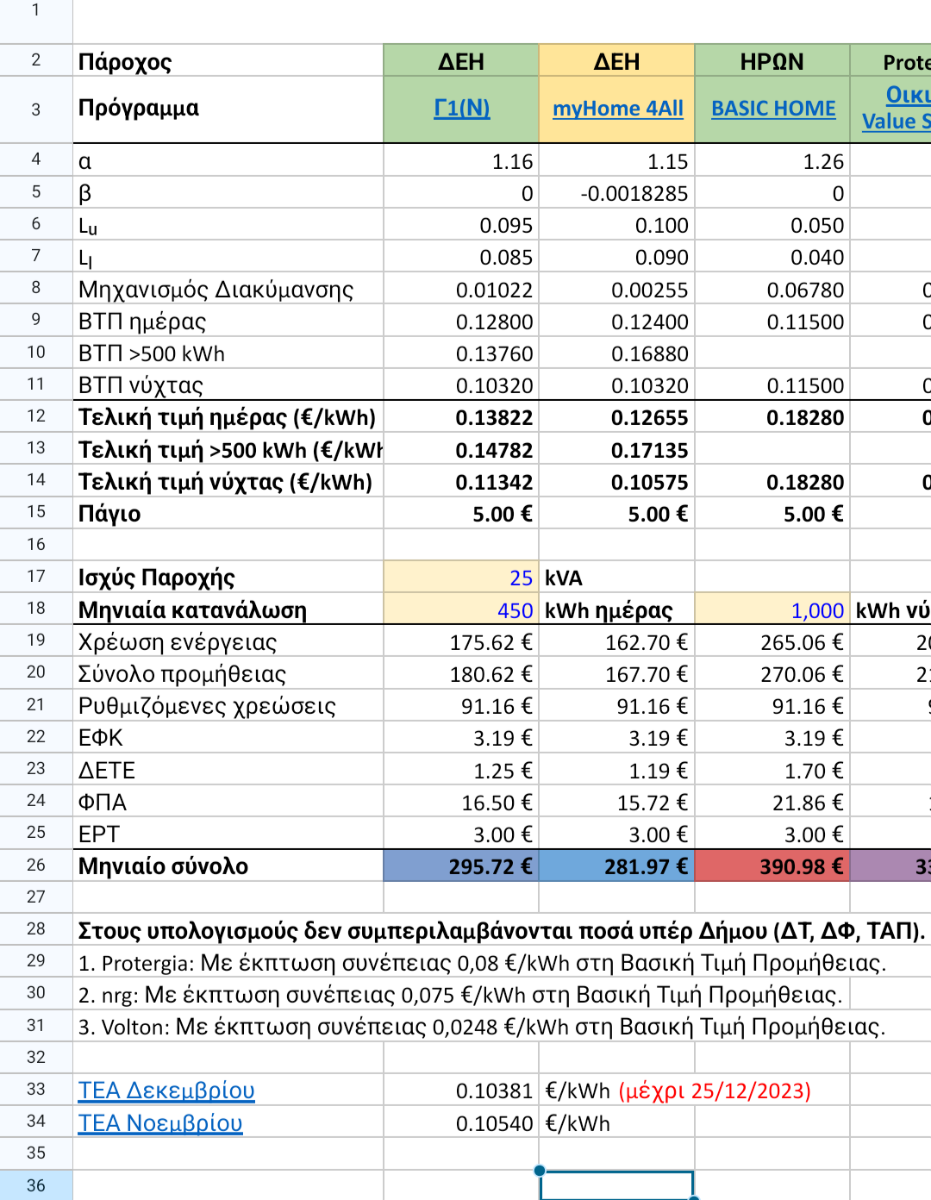Select the 25 kVA power input cell
The height and width of the screenshot is (1200, 931).
click(x=461, y=577)
